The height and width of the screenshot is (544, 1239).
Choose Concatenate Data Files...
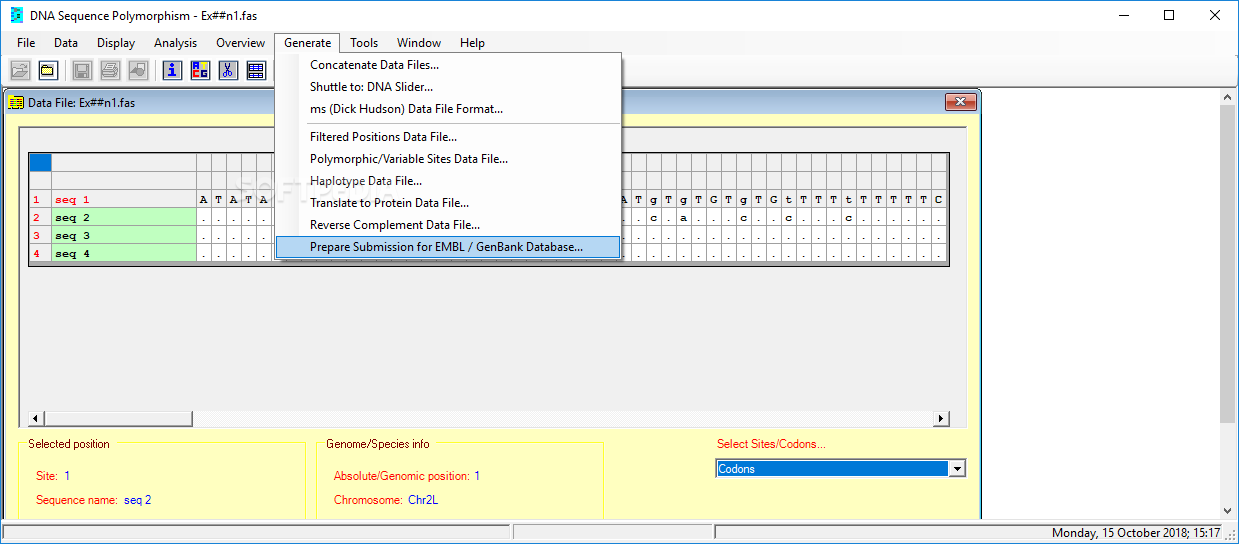448,65
